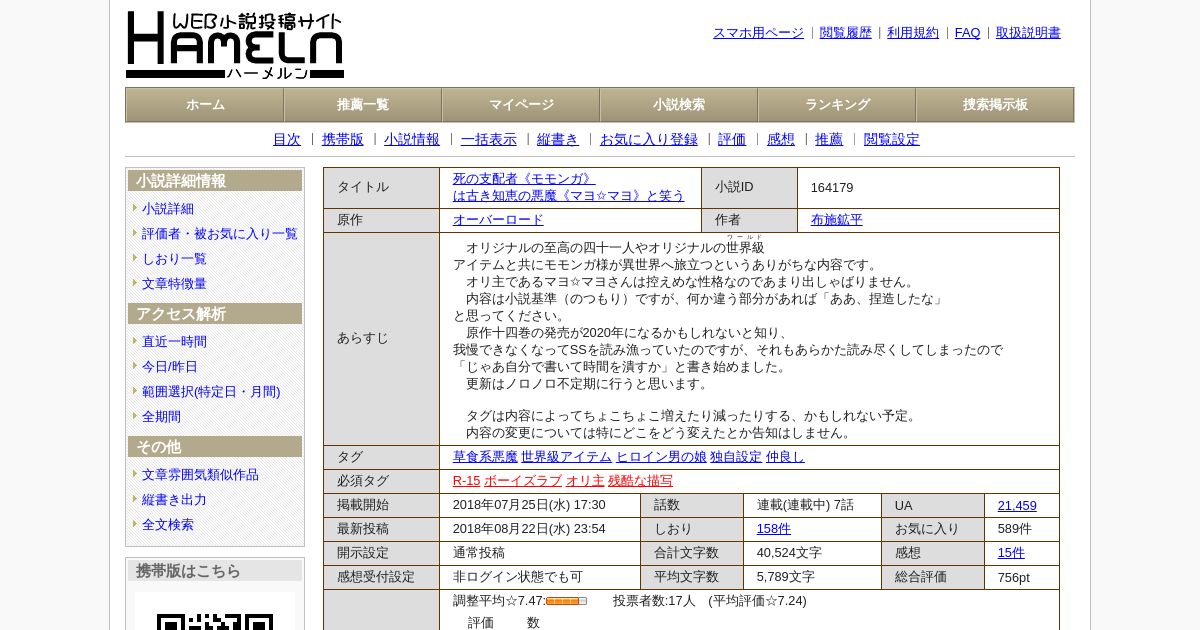
Task: Open the review count 15件
Action: 1011,553
